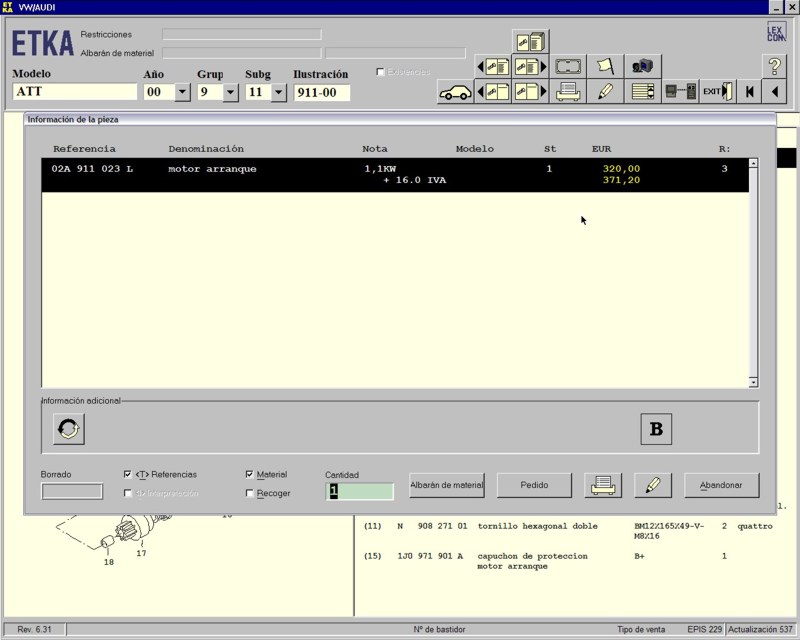The height and width of the screenshot is (640, 800).
Task: Select part row 02A 911 023 L
Action: (395, 175)
